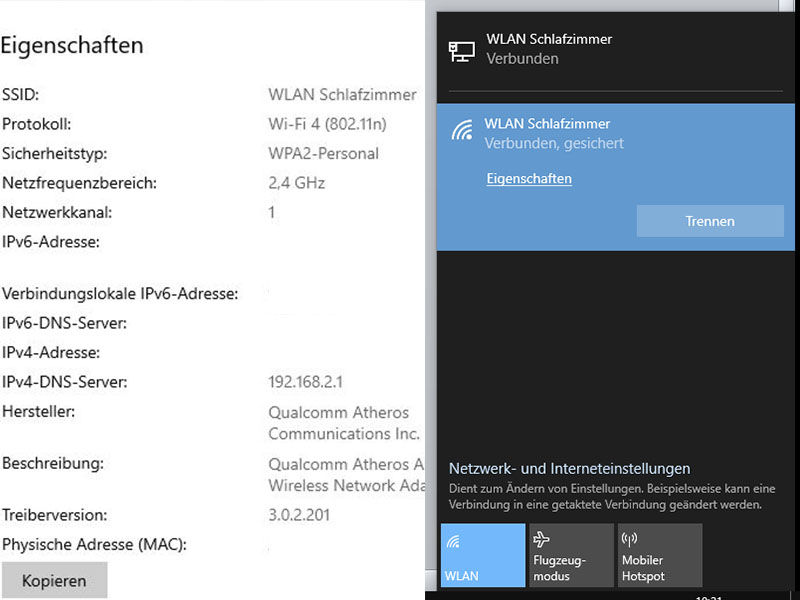Click the Sicherheitstyp: label
The height and width of the screenshot is (600, 800).
pyautogui.click(x=55, y=154)
